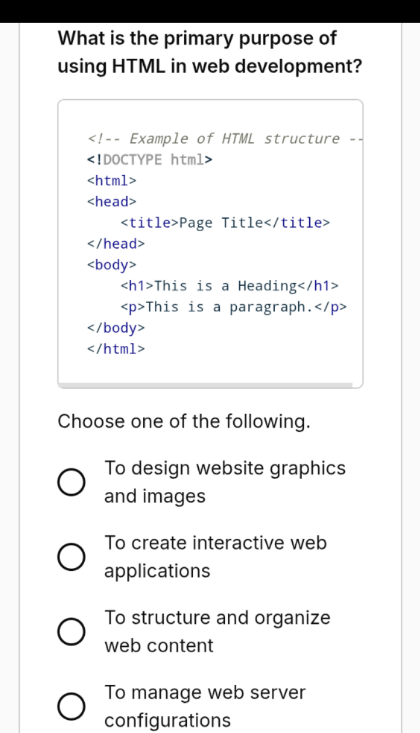Screen dimensions: 420x733
Task: Click the 'To design website graphics and images' label
Action: coord(224,482)
